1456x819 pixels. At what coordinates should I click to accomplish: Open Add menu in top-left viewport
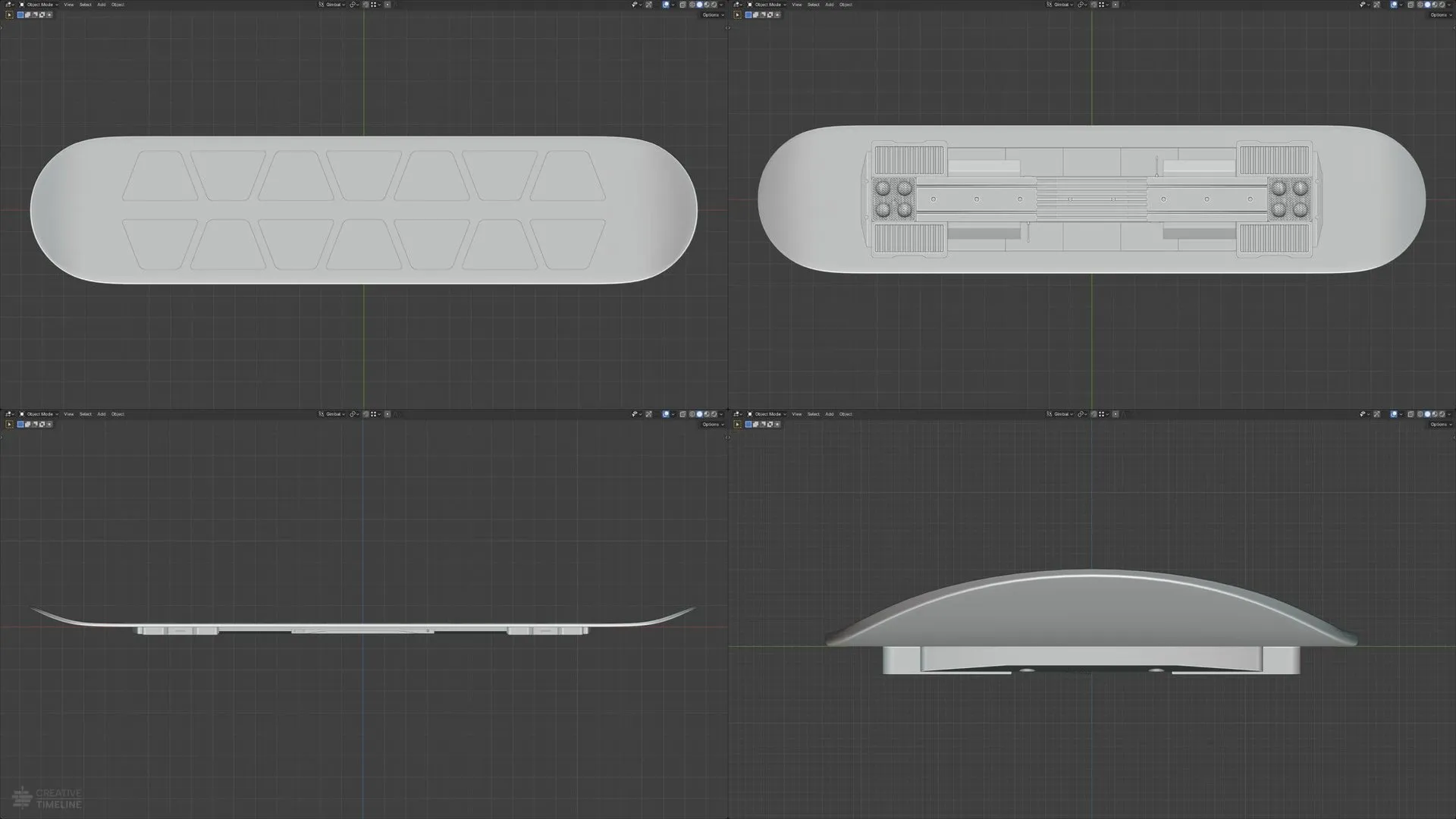102,5
